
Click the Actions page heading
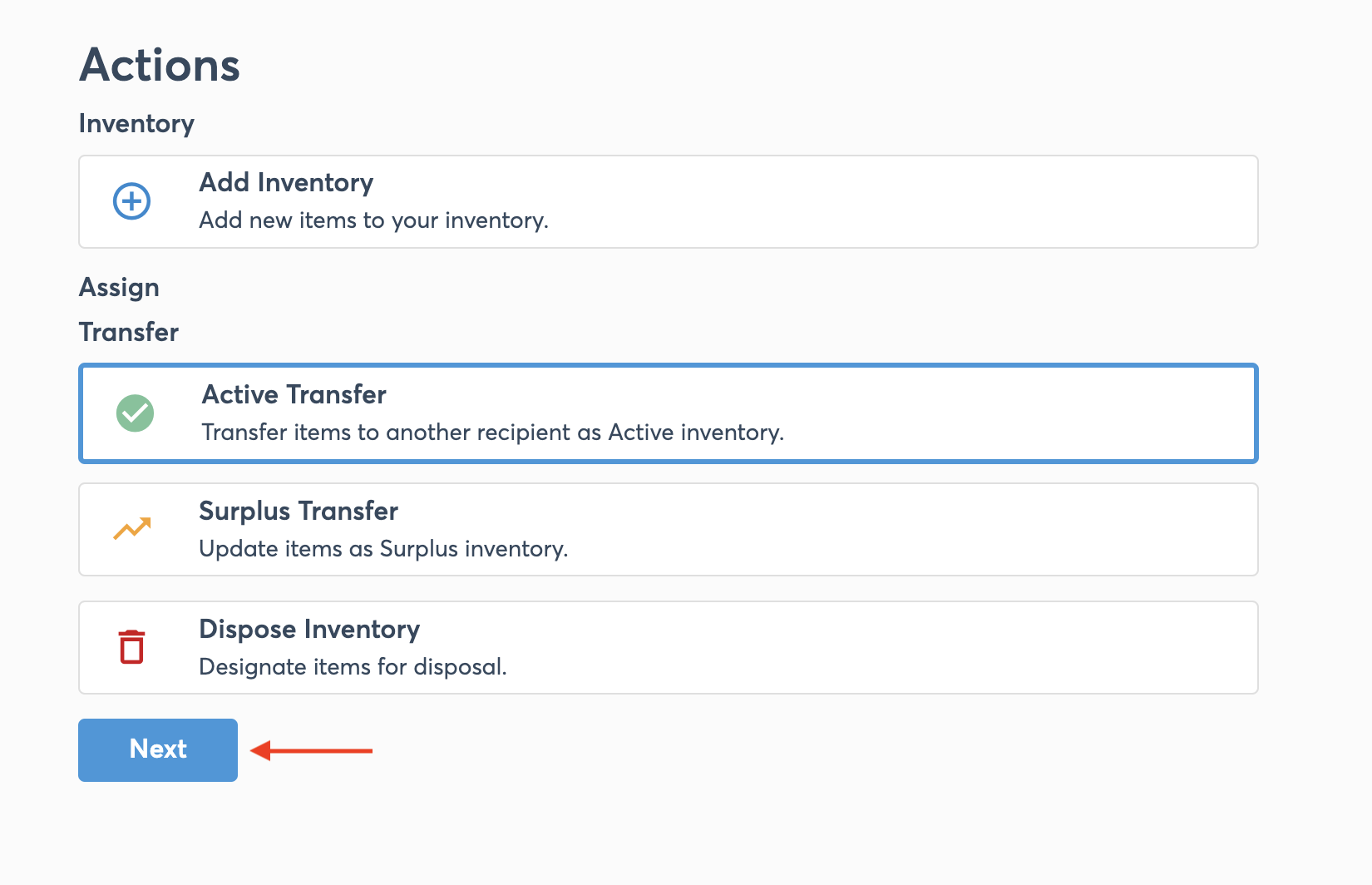click(x=160, y=65)
